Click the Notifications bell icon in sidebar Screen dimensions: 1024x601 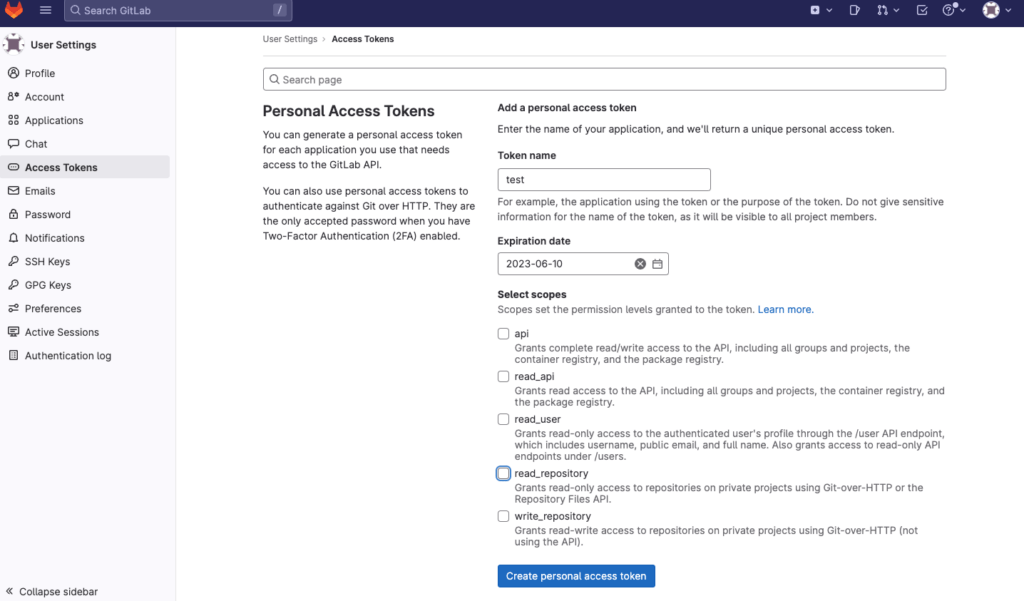pyautogui.click(x=13, y=238)
